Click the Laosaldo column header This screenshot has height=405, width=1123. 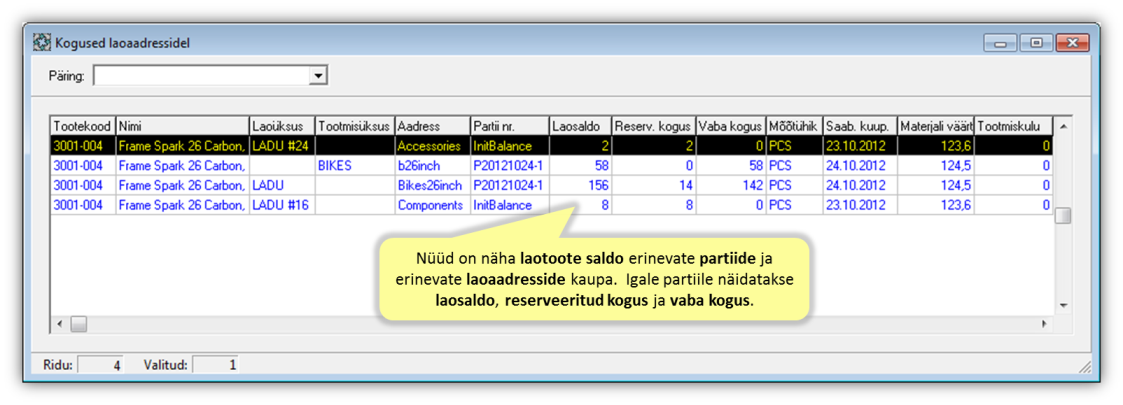click(580, 125)
